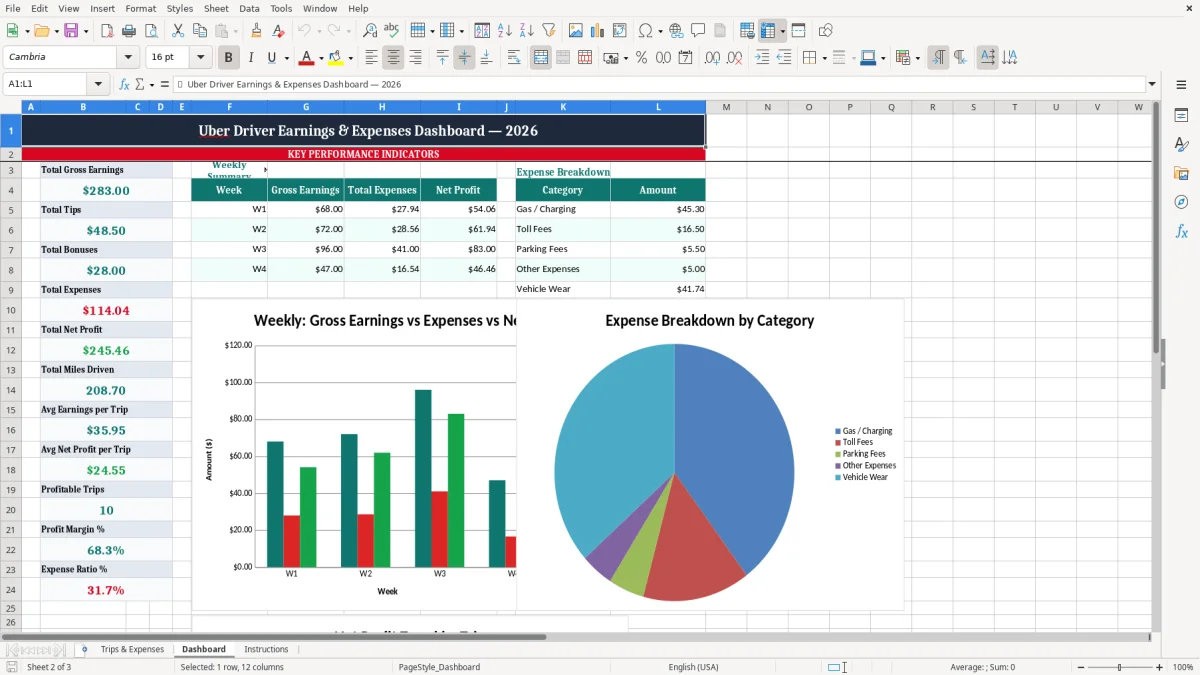Click Background Color yellow highlight swatch
1200x675 pixels.
click(x=337, y=58)
